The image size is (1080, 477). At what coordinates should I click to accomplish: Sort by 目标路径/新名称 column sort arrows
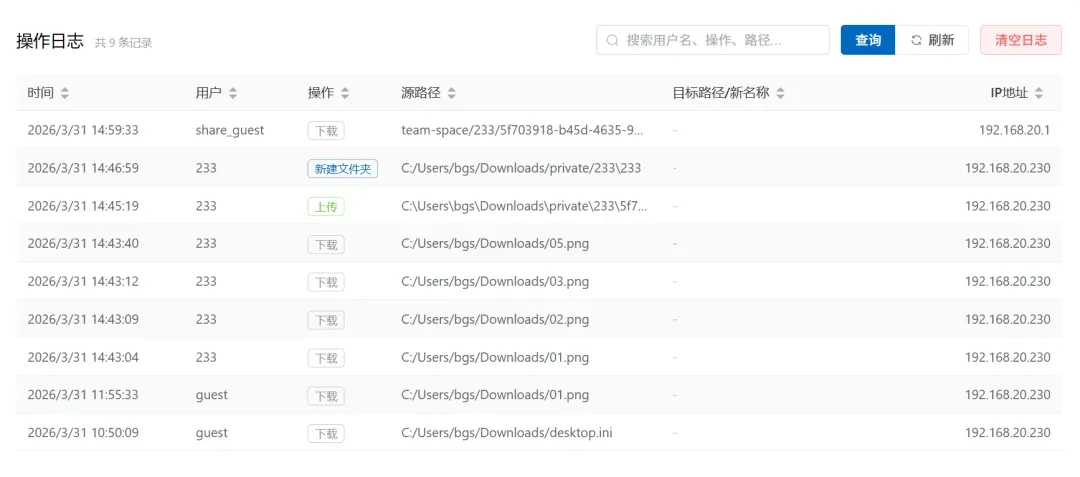pos(780,93)
